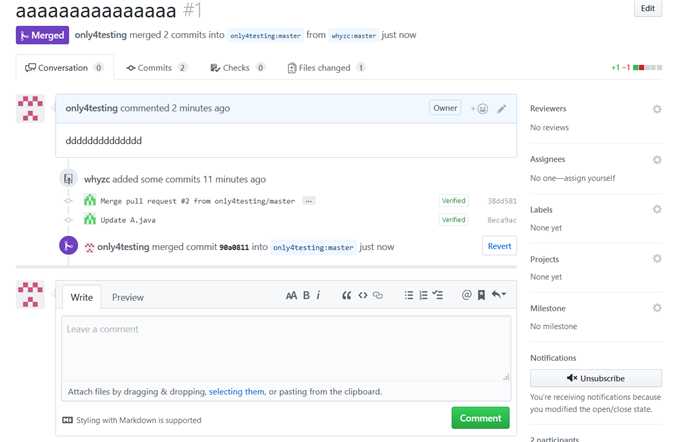
Task: Click the only4testing:master branch in header
Action: coord(265,36)
